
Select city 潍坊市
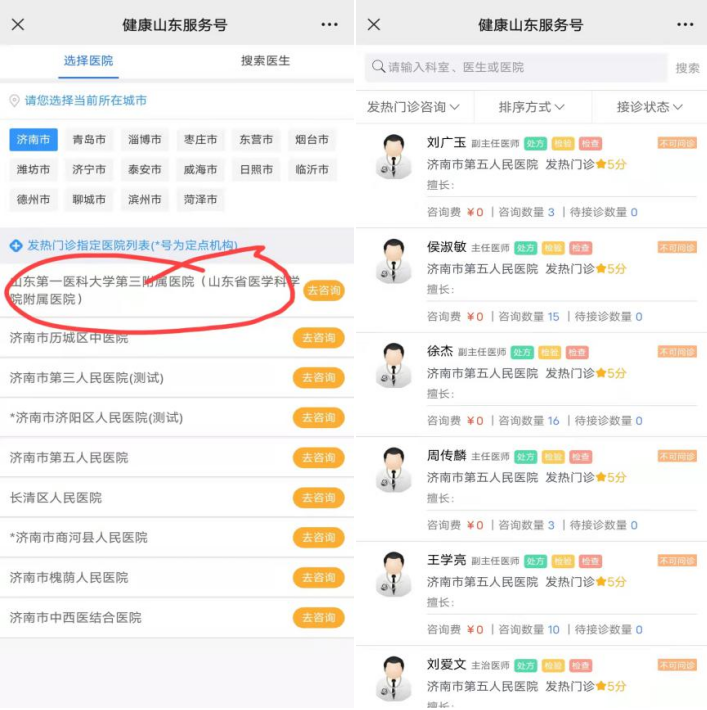[x=34, y=170]
